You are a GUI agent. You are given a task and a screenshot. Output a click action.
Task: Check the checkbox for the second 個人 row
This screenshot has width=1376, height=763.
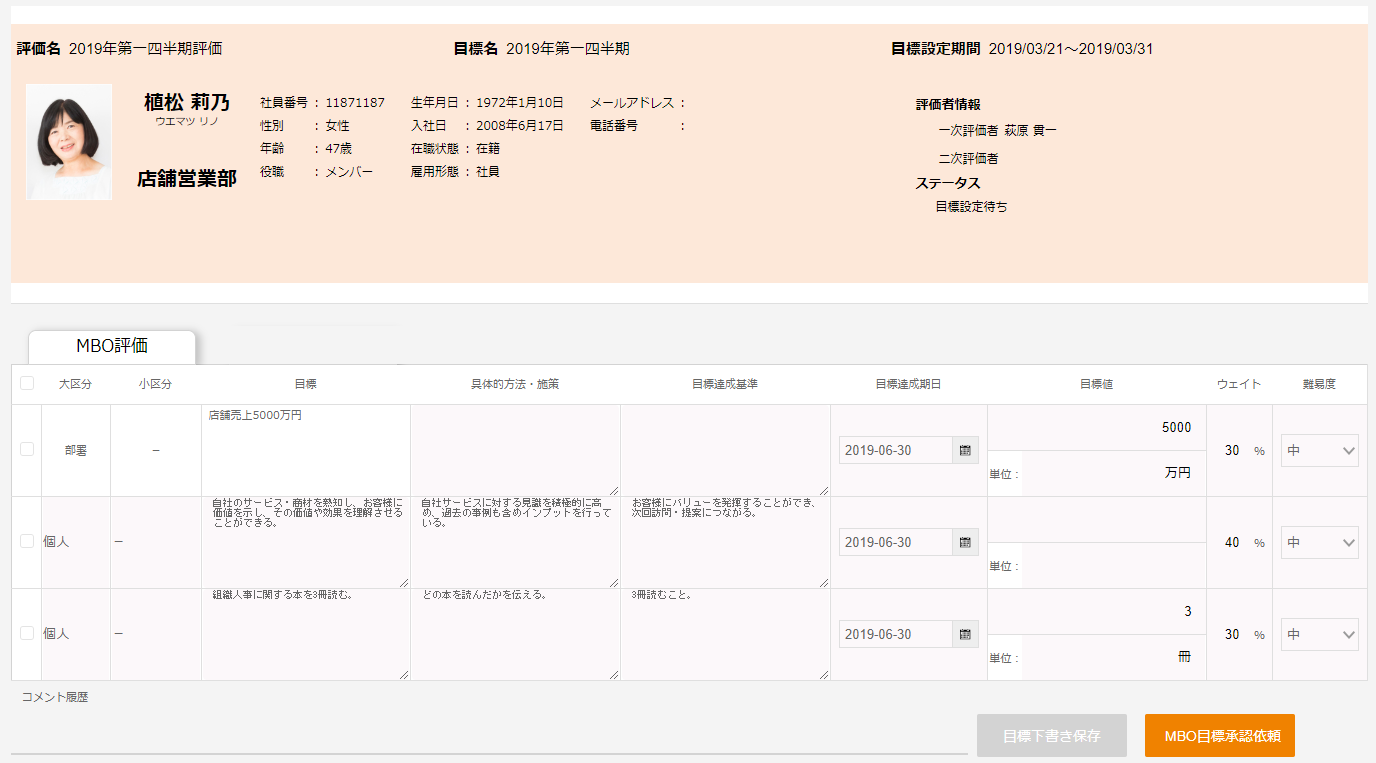coord(27,633)
